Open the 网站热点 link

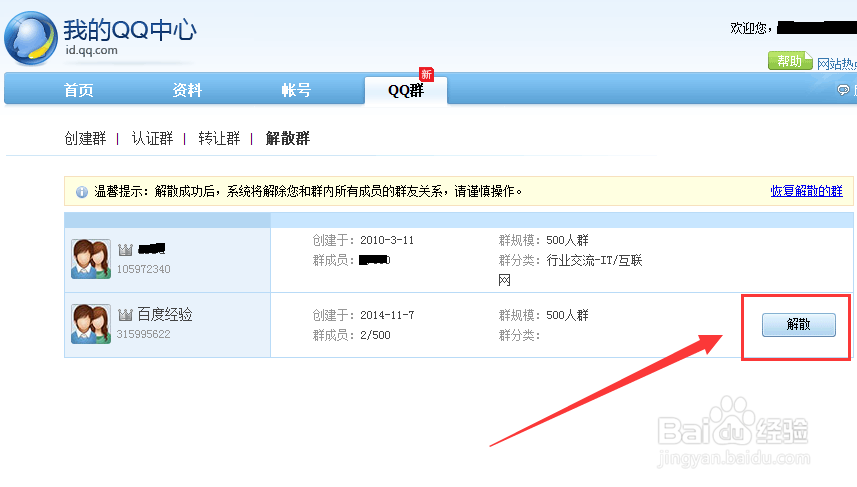pos(837,64)
